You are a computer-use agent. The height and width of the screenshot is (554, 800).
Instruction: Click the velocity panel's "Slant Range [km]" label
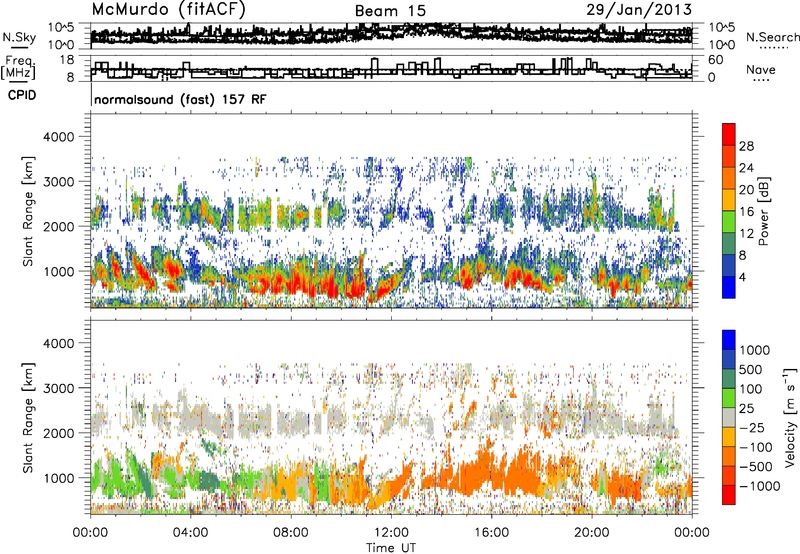pyautogui.click(x=28, y=418)
